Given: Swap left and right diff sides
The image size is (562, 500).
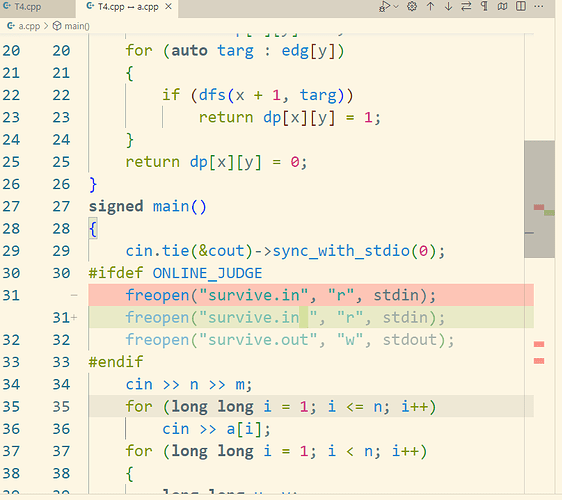Looking at the screenshot, I should pos(466,6).
